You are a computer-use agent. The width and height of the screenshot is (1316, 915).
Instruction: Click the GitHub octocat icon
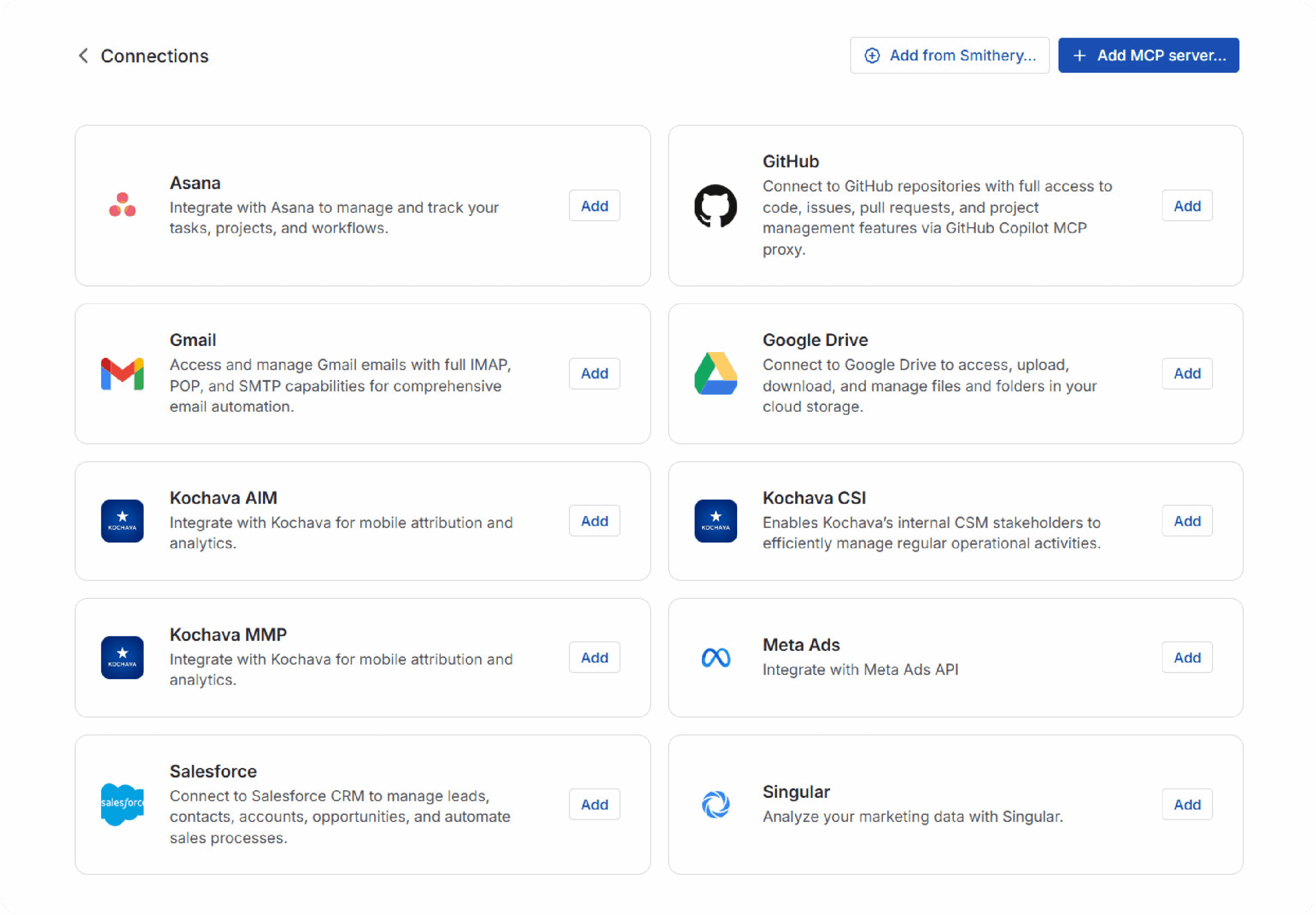coord(715,206)
